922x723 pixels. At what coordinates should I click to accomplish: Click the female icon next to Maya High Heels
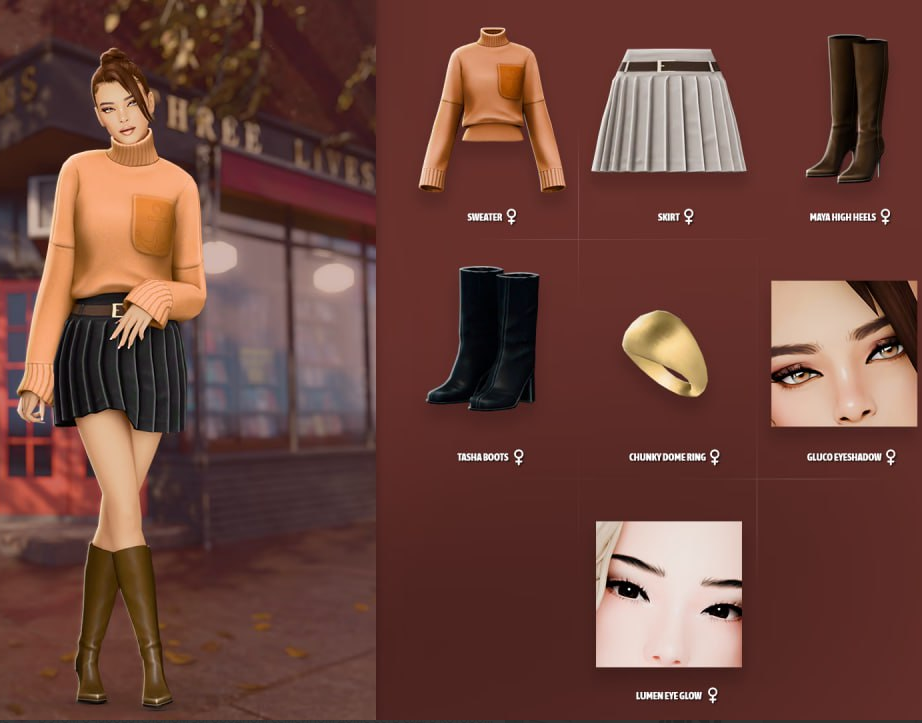pyautogui.click(x=885, y=216)
